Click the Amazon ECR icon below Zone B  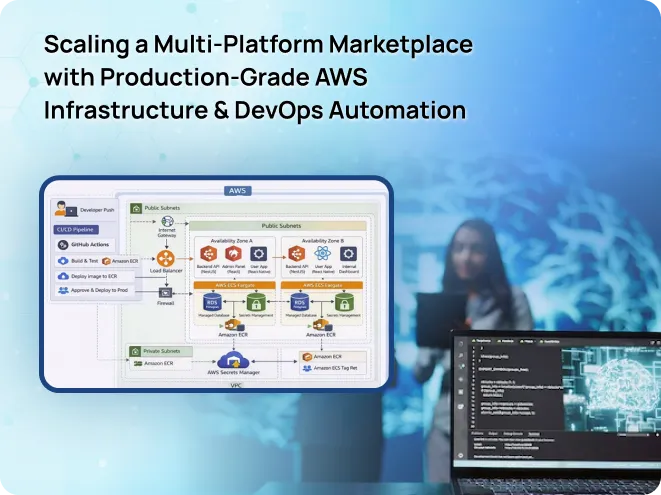[x=322, y=325]
